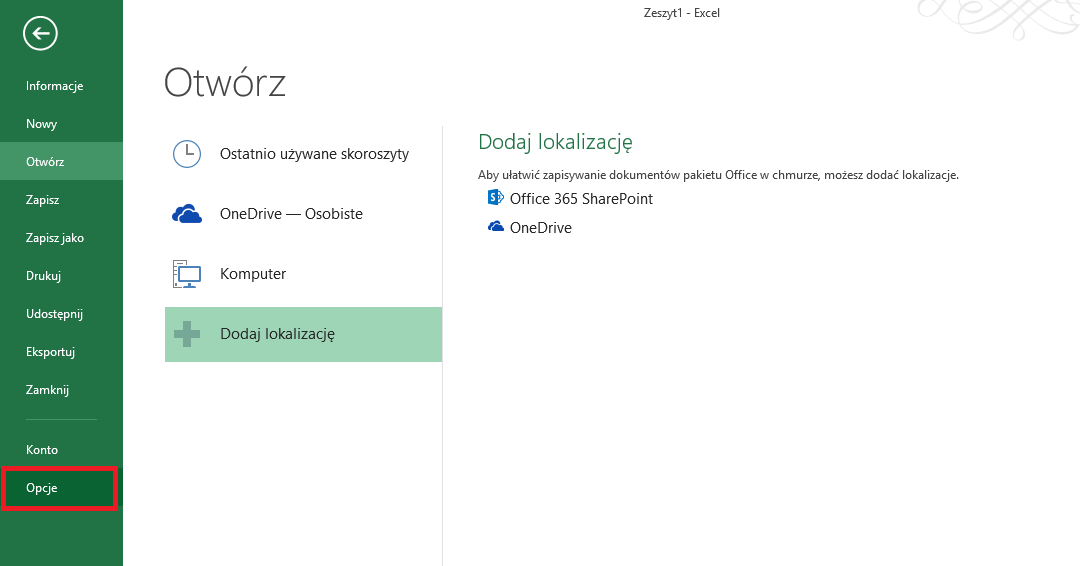This screenshot has width=1080, height=566.
Task: Select Otwórz in the backstage menu
Action: (61, 162)
